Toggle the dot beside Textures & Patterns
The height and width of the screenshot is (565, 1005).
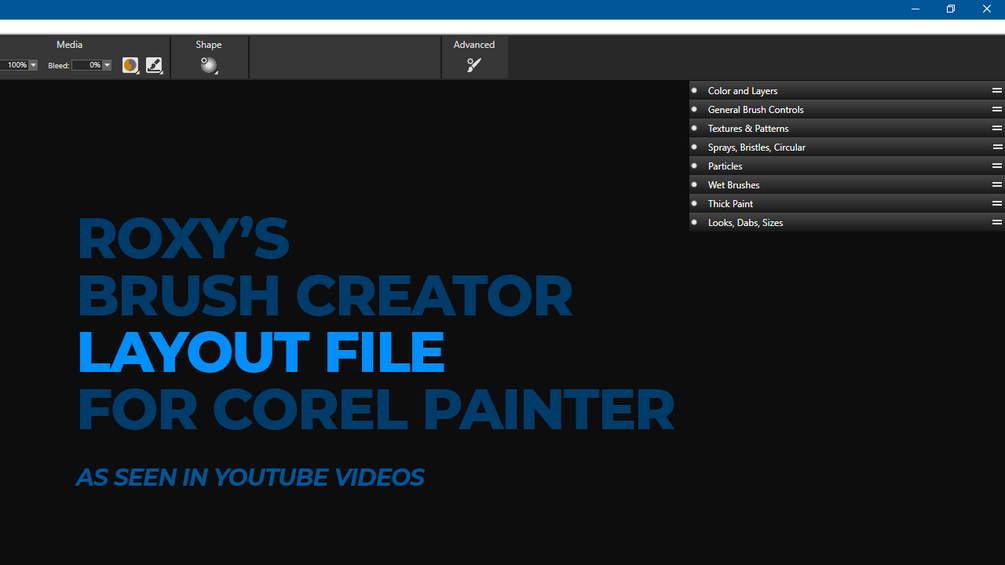point(694,128)
